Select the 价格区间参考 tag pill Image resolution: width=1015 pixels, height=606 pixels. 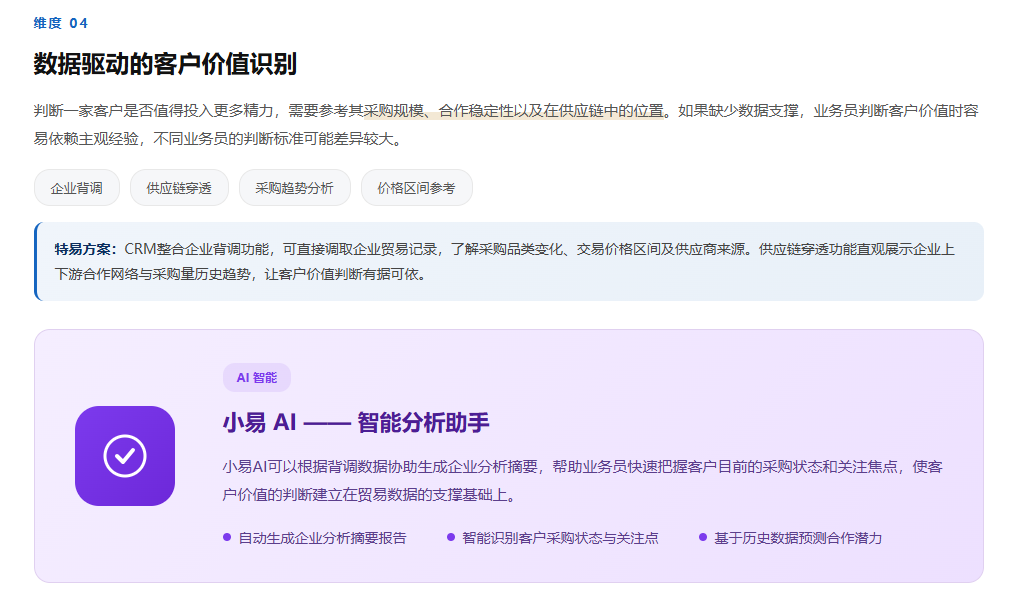[416, 188]
